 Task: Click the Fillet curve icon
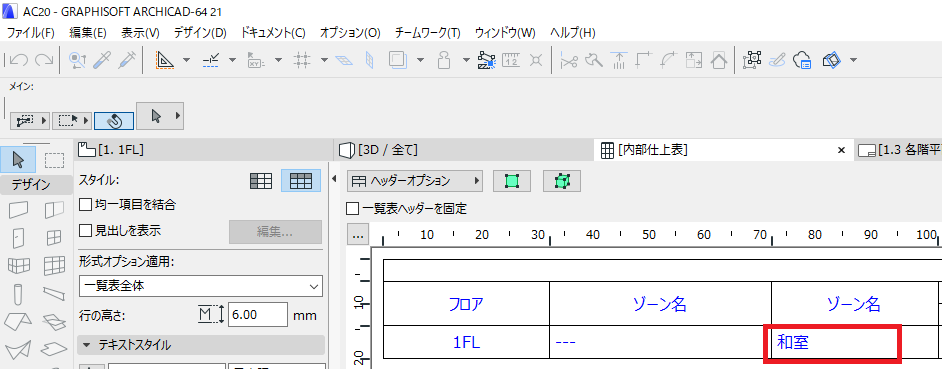pos(669,59)
